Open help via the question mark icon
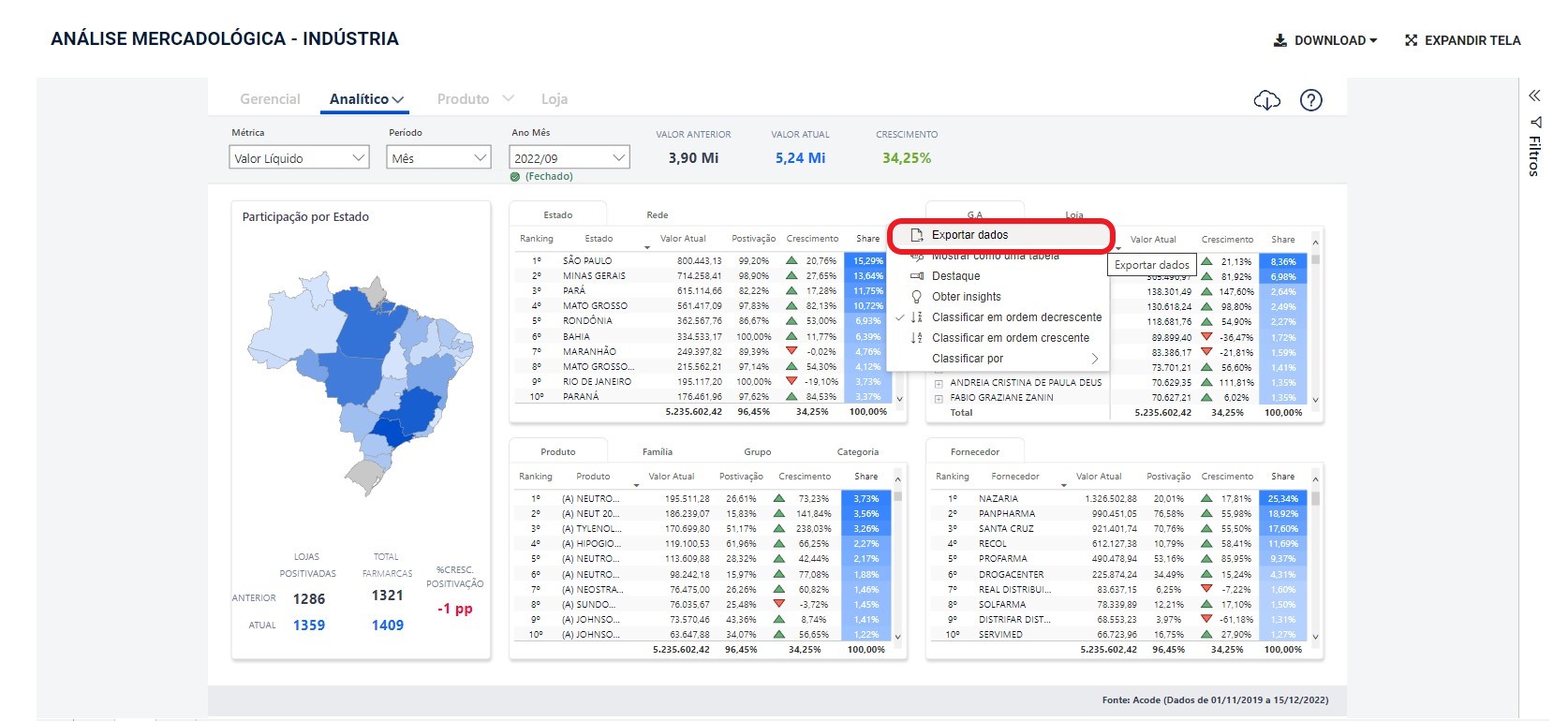Image resolution: width=1568 pixels, height=721 pixels. [x=1311, y=100]
